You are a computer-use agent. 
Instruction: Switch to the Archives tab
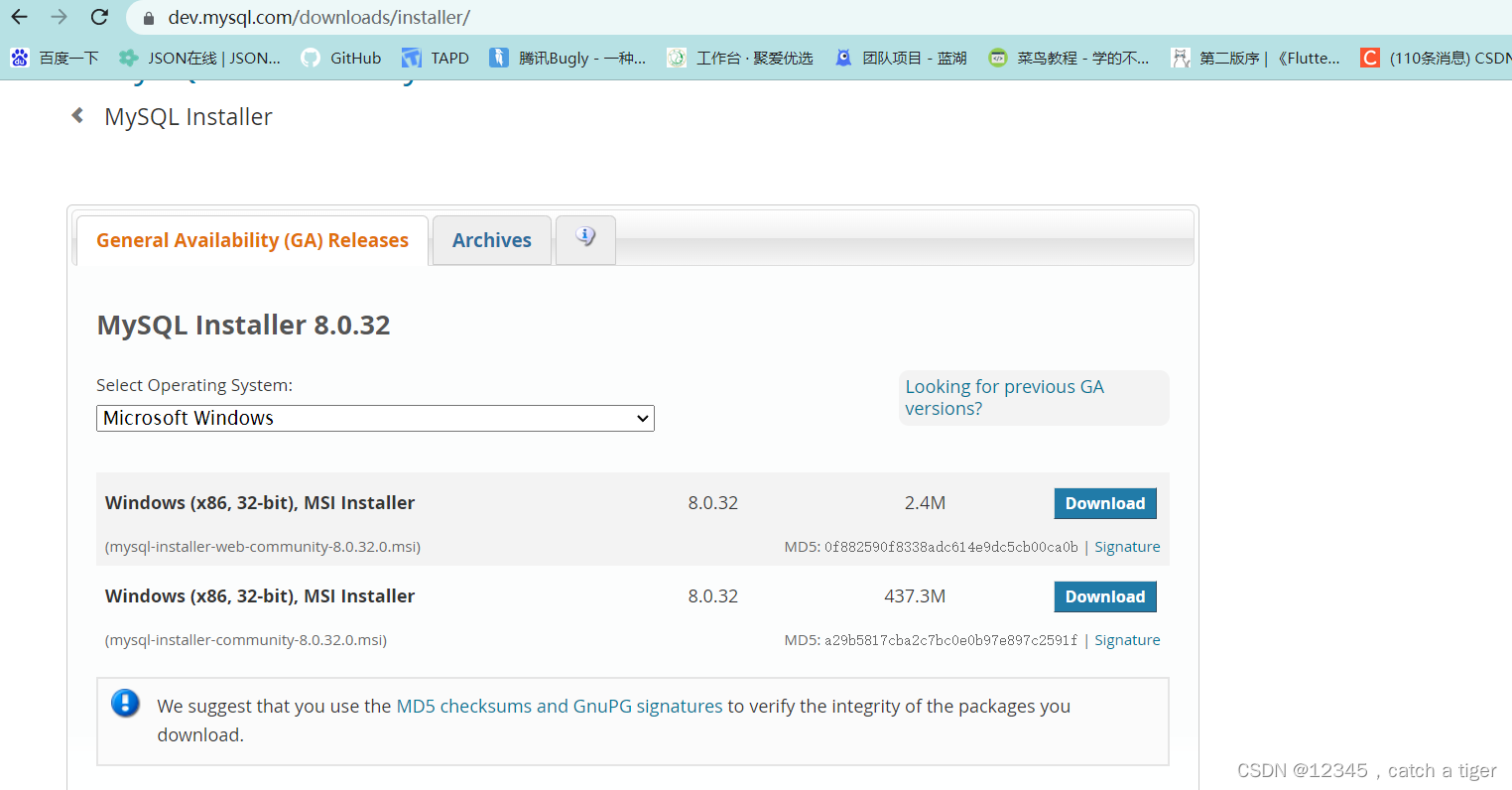pyautogui.click(x=491, y=239)
